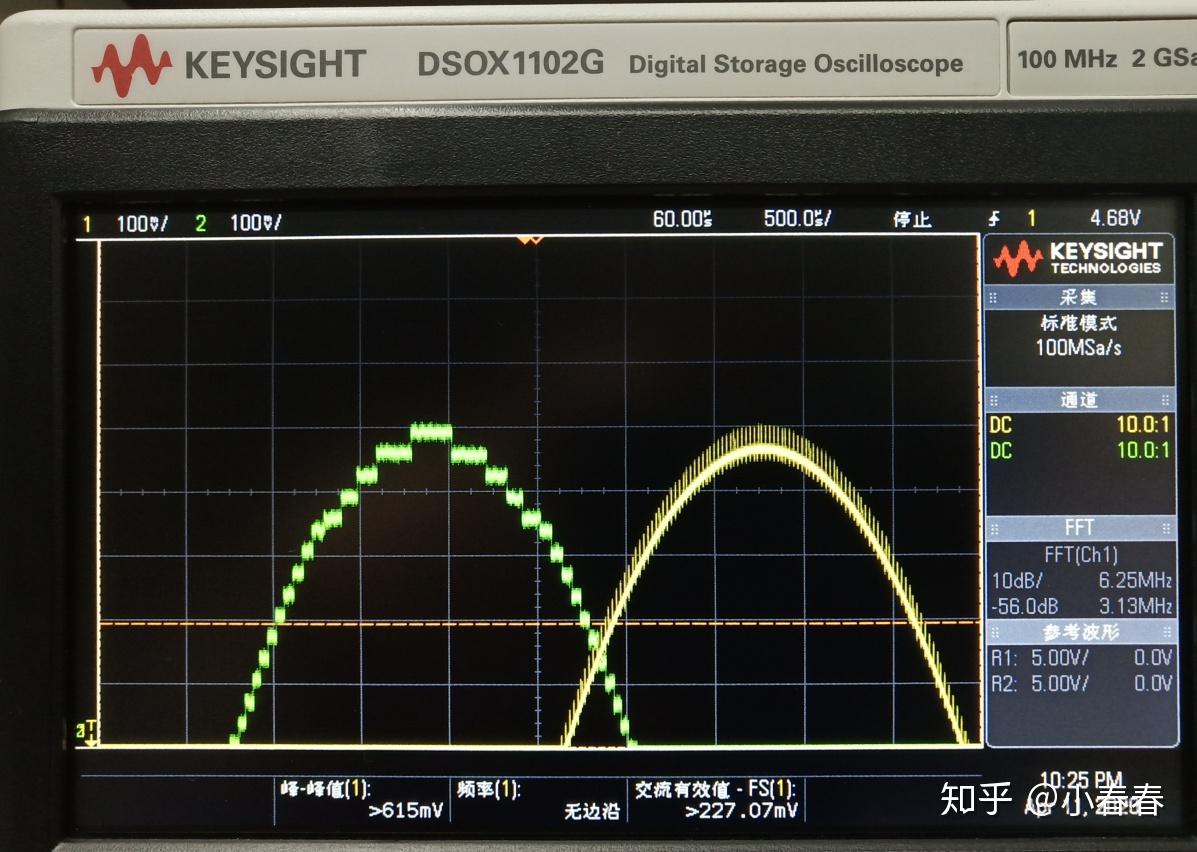The image size is (1197, 852).
Task: Select the yellow channel 1 indicator
Action: tap(87, 224)
